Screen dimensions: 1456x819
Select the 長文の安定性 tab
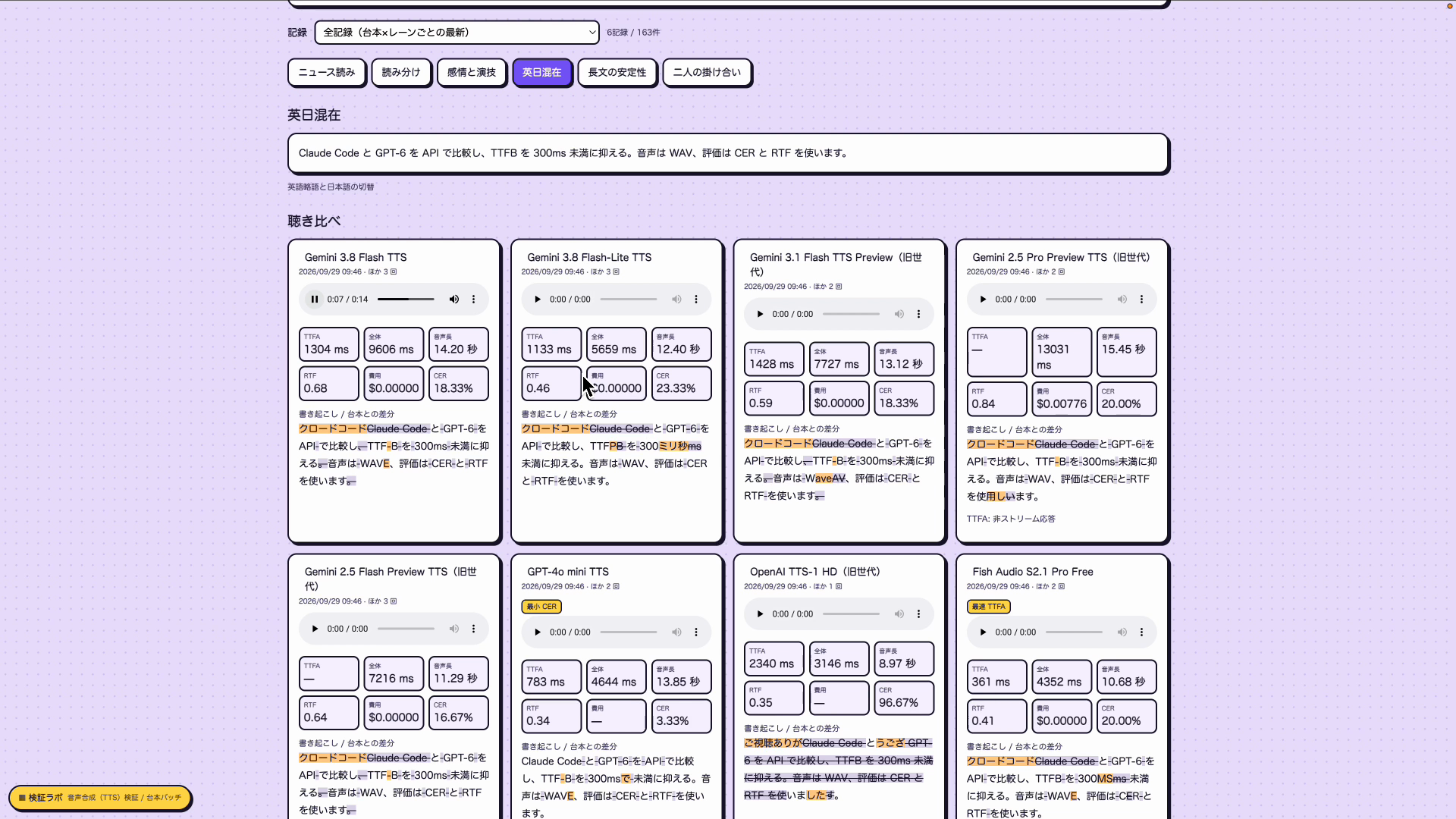(617, 72)
